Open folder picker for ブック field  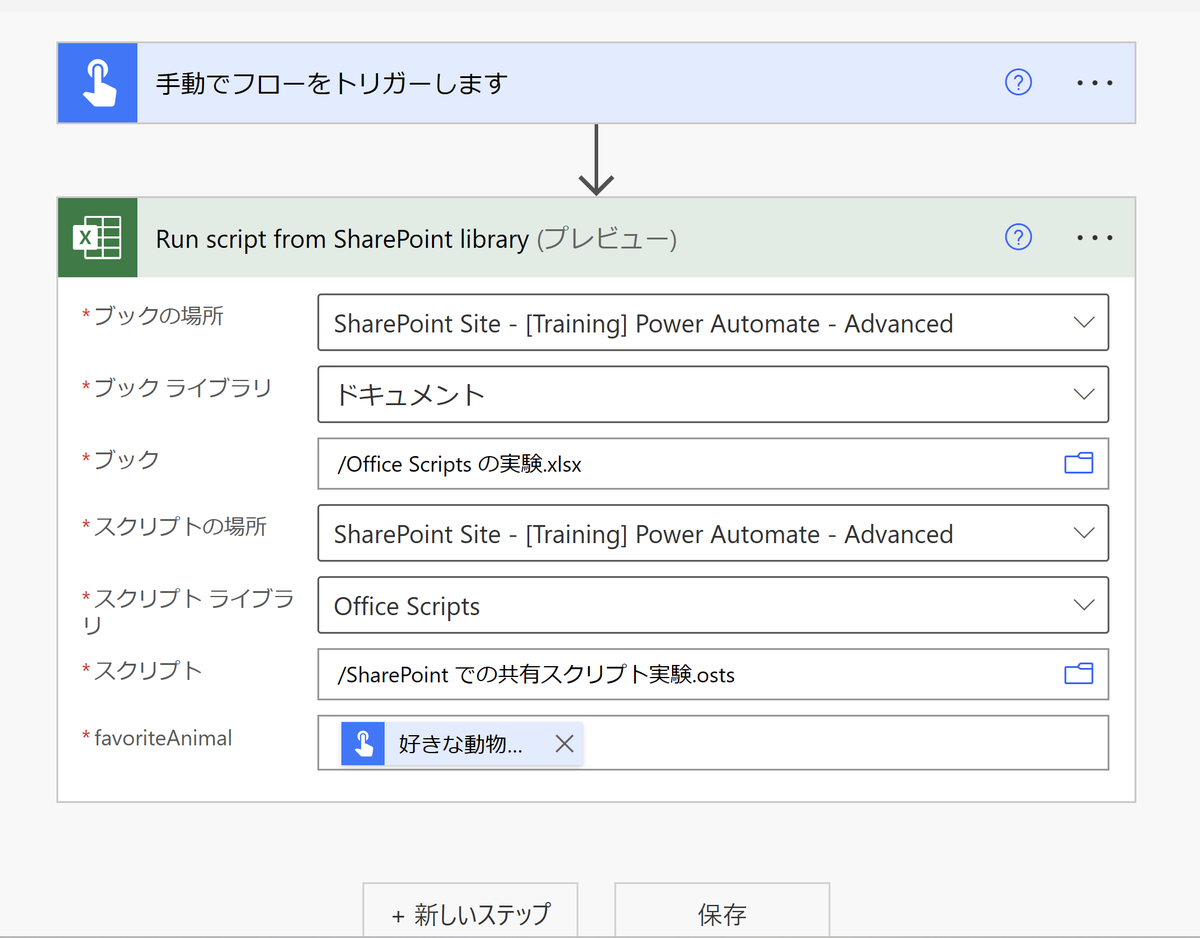click(x=1078, y=463)
